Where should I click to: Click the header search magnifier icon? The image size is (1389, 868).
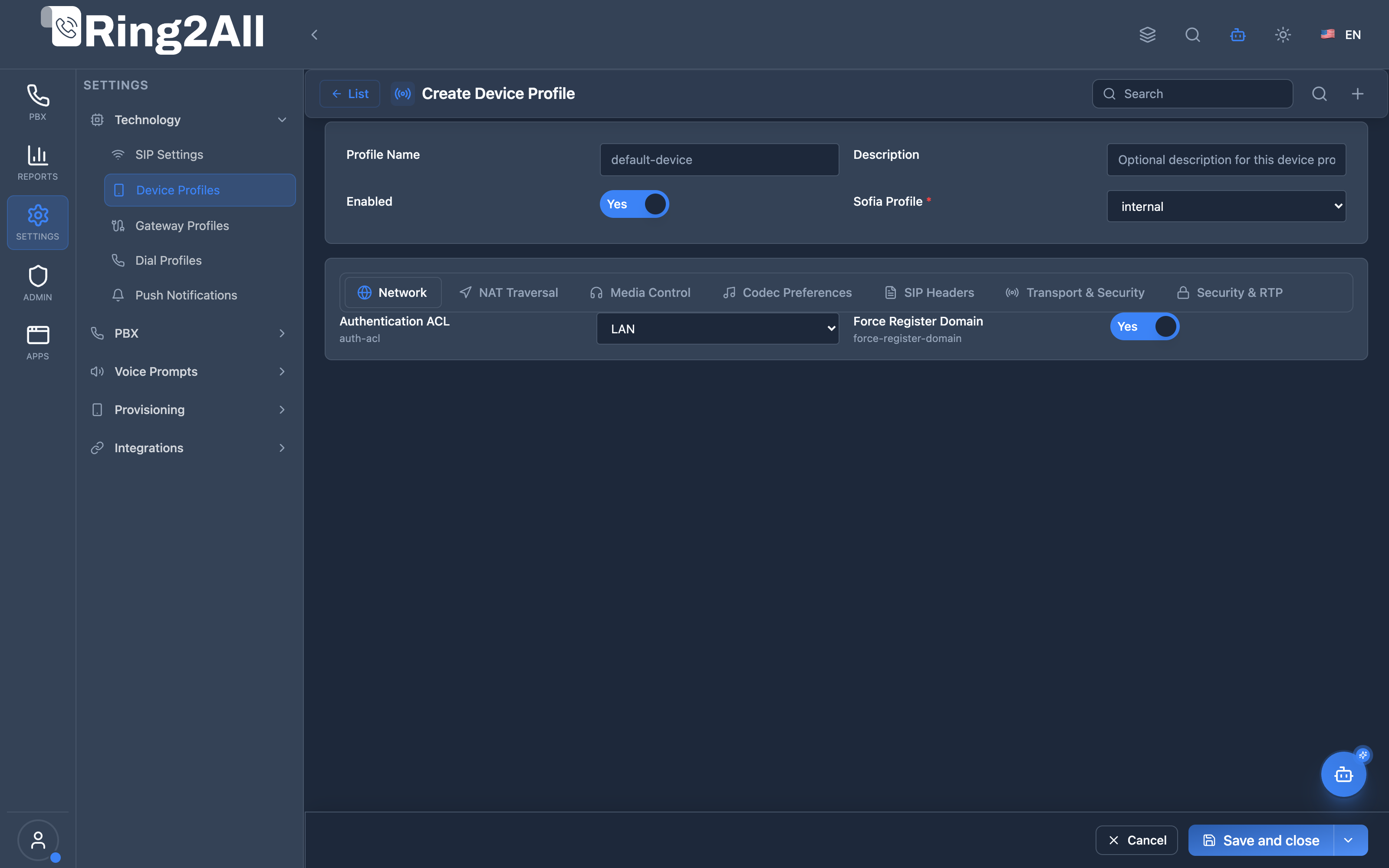[x=1193, y=34]
